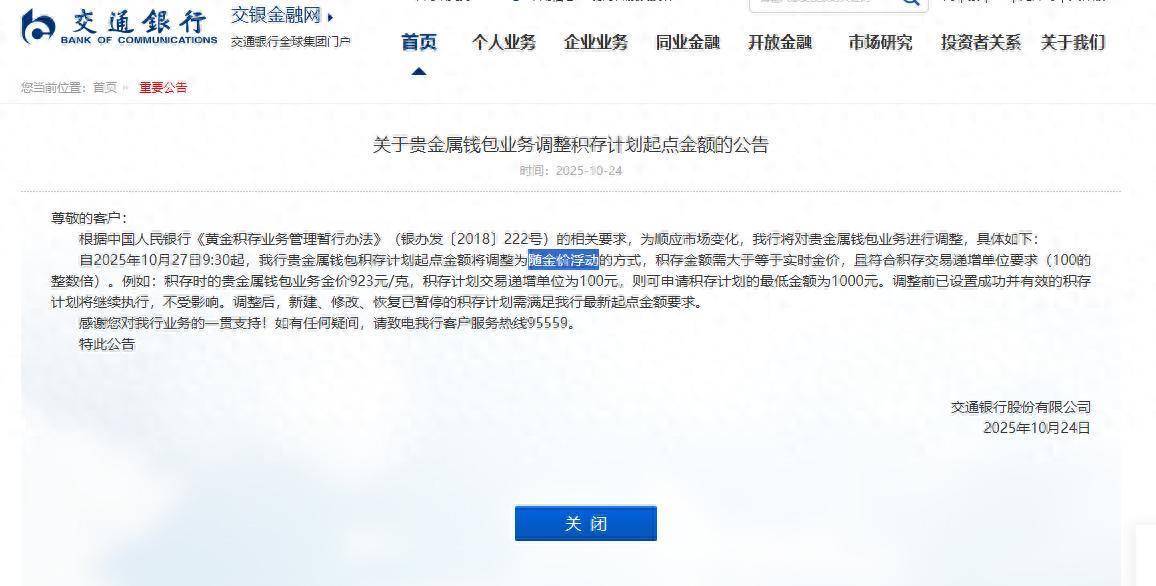
Task: Click the search magnifier icon
Action: point(911,2)
